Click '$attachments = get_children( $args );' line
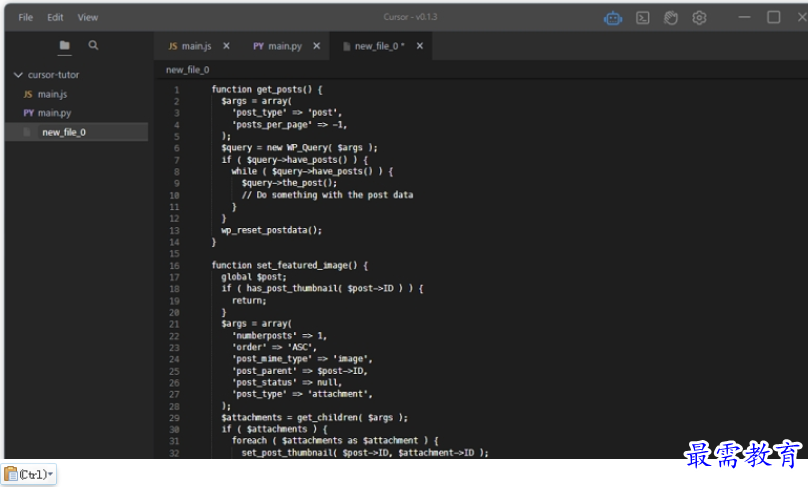This screenshot has width=808, height=487. point(314,417)
